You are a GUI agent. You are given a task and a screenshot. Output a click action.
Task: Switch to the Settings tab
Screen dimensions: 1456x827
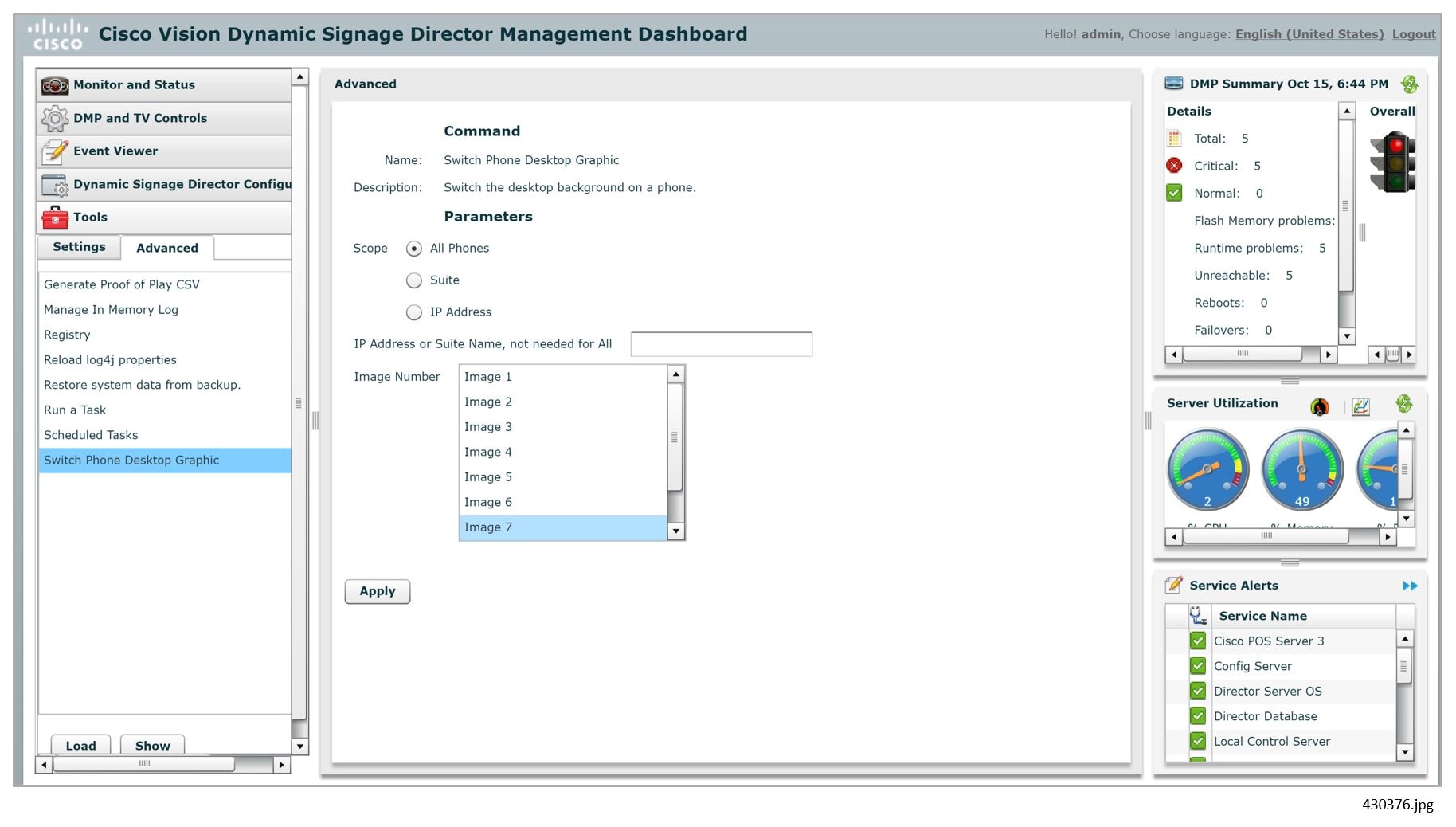(78, 247)
